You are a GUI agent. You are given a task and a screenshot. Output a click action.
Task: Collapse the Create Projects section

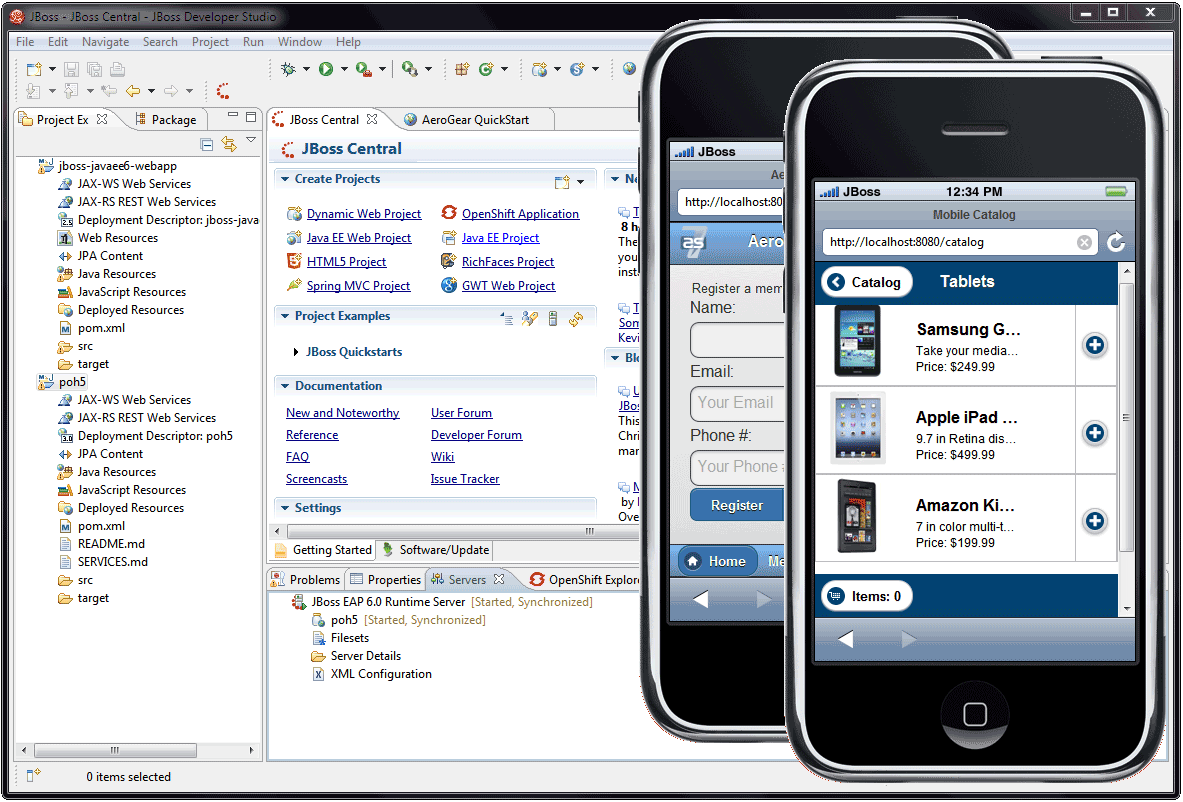point(284,179)
